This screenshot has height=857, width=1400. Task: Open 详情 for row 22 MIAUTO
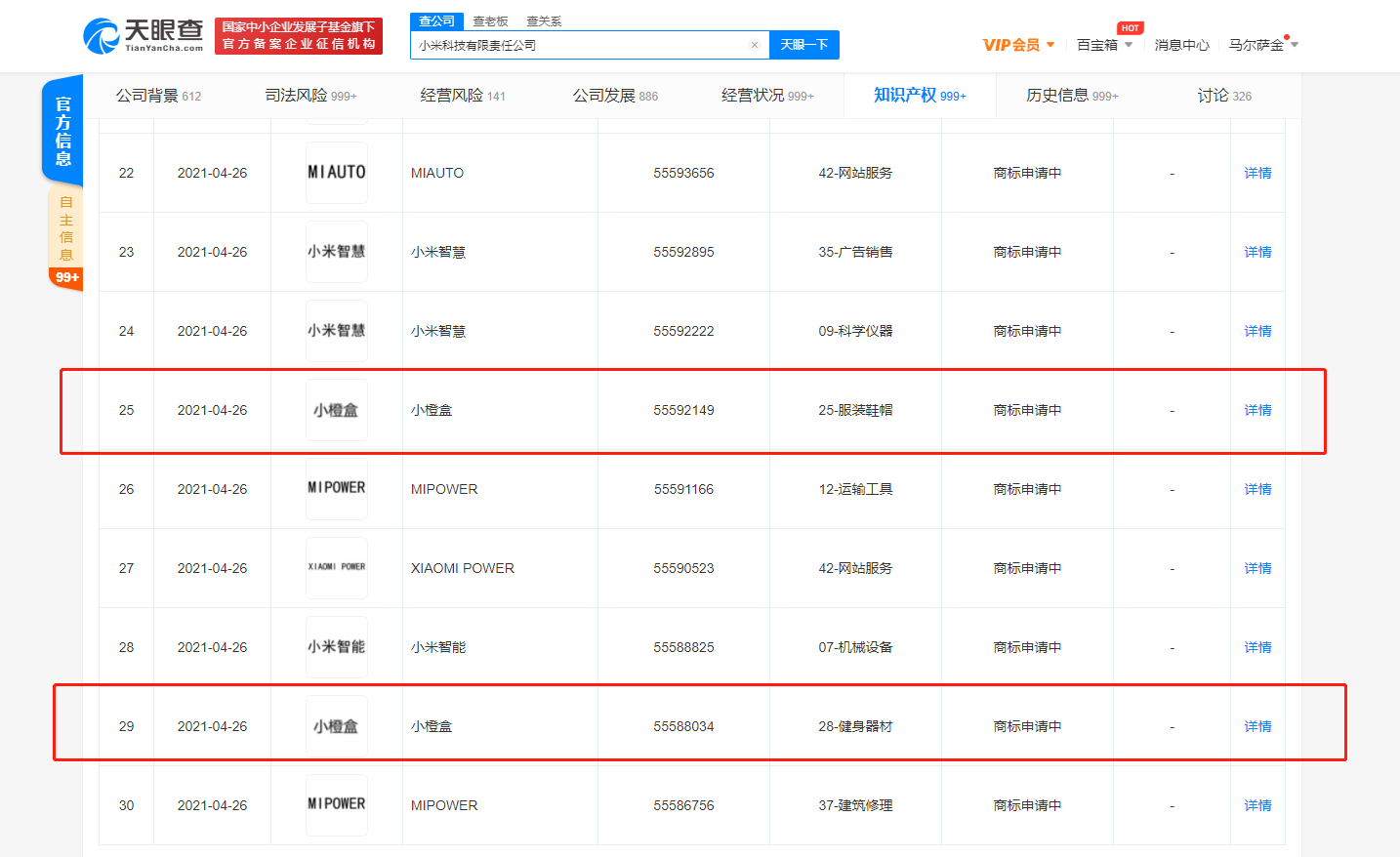click(1257, 173)
